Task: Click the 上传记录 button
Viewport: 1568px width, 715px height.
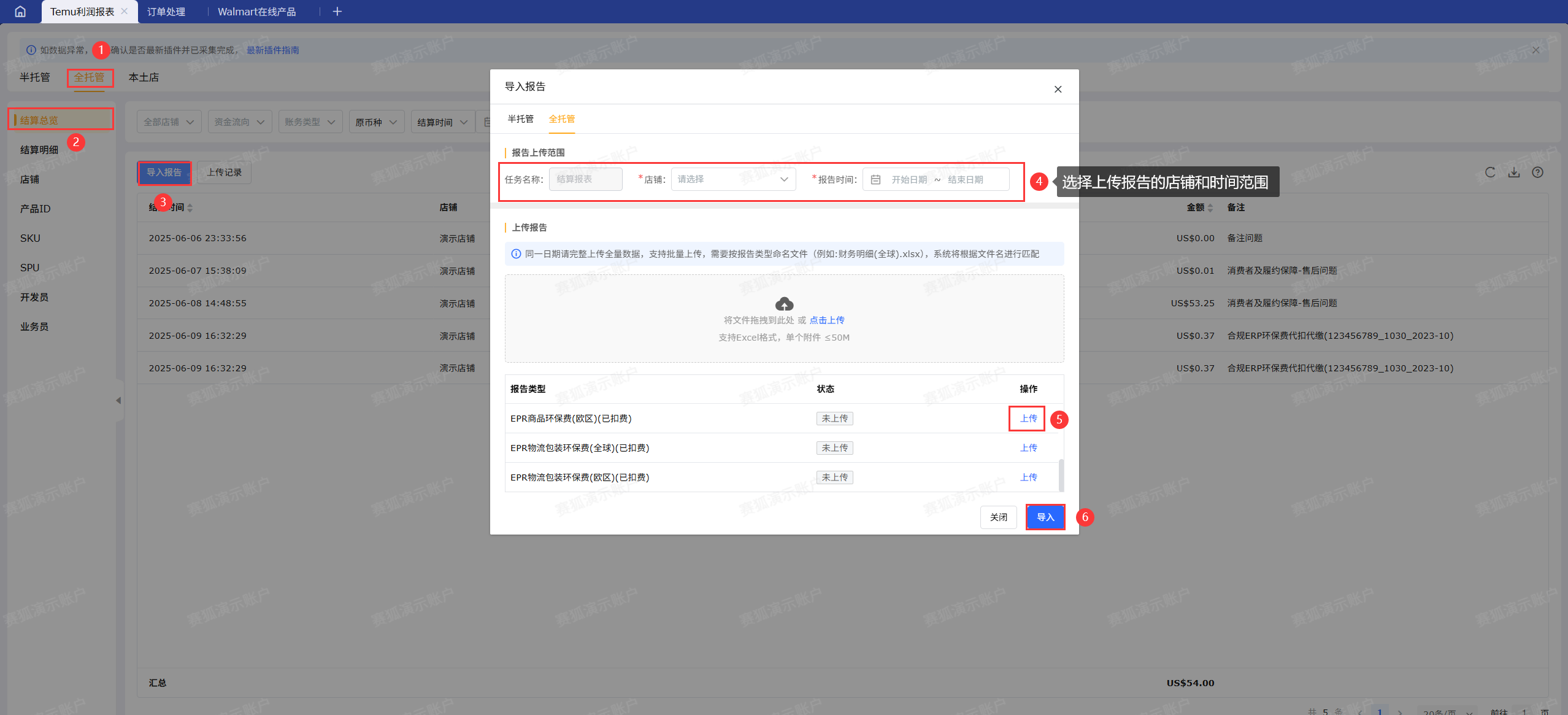Action: coord(224,172)
